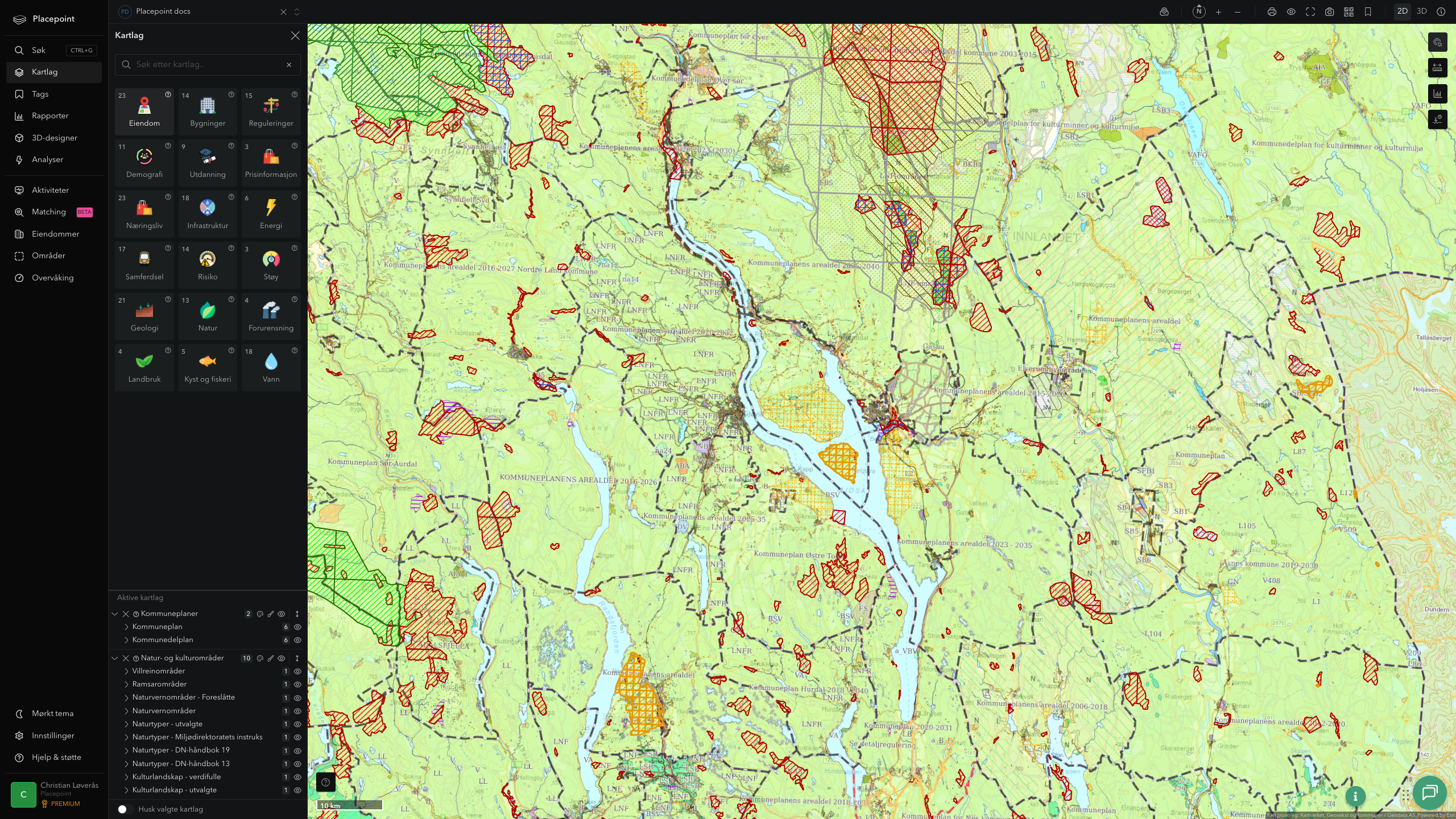Screen dimensions: 1456x819
Task: Open the Natur layer category
Action: 208,316
